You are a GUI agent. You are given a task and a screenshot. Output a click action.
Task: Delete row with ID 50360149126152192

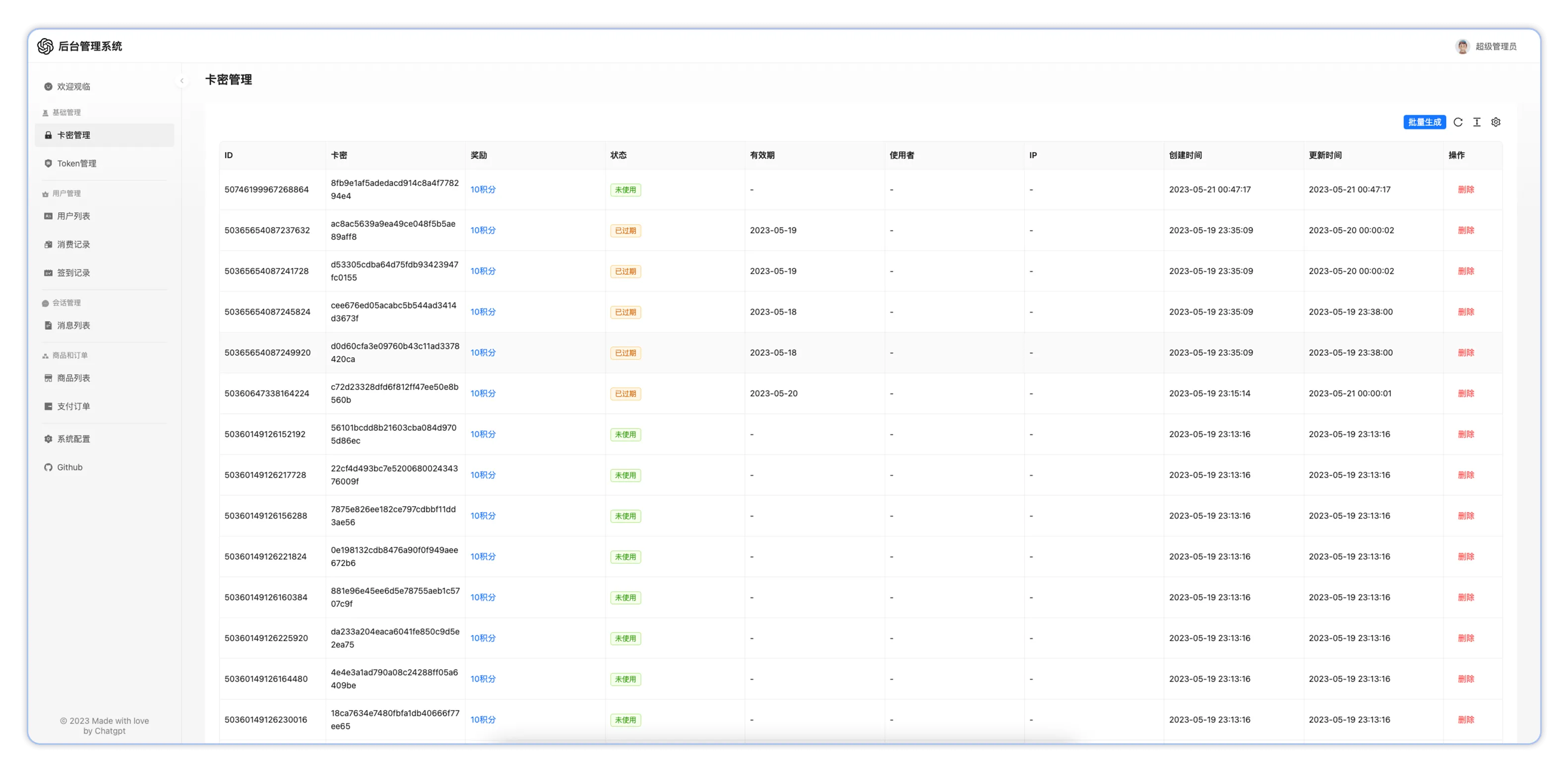pos(1466,434)
